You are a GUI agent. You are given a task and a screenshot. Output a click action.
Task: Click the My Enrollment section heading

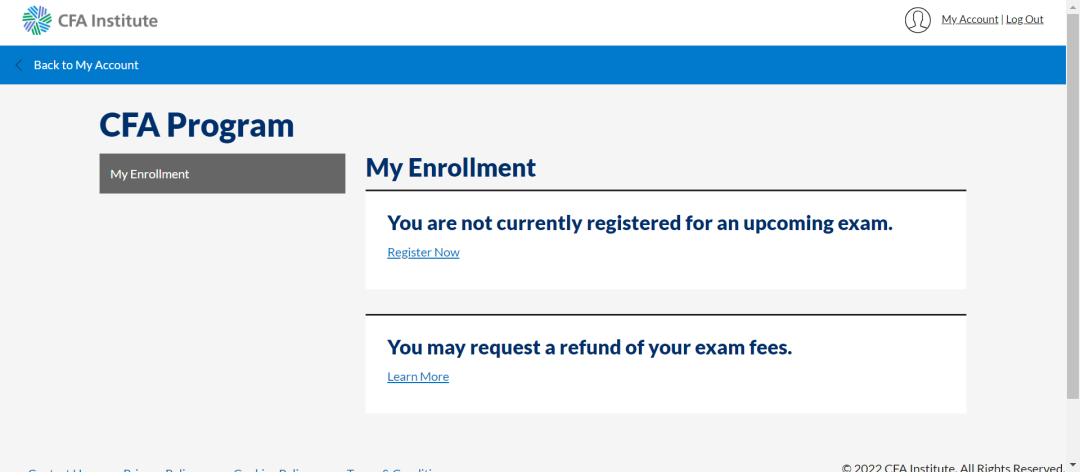[451, 167]
